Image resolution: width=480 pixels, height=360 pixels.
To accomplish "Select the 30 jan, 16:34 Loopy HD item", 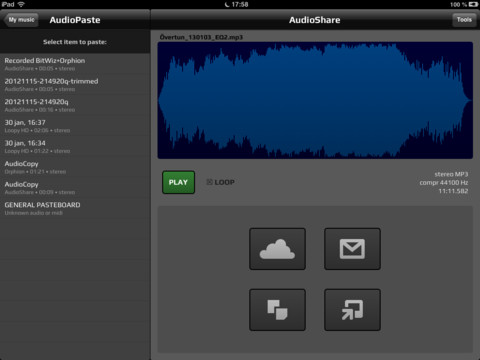I will click(75, 147).
